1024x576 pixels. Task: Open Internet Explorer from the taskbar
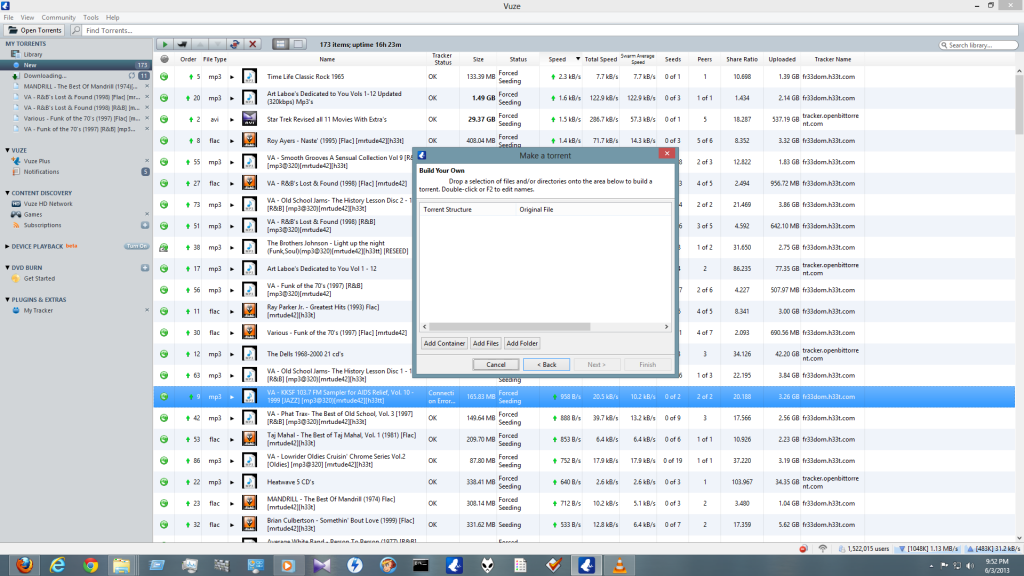pos(57,565)
